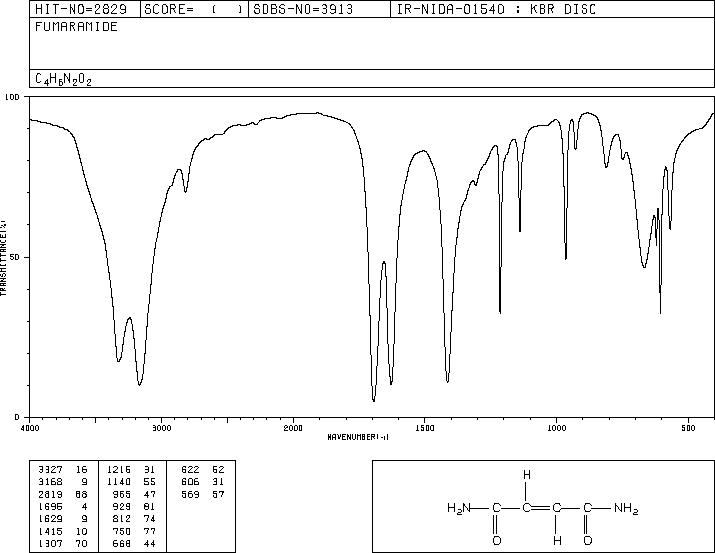Image resolution: width=715 pixels, height=553 pixels.
Task: Click the 1415 peak entry in table
Action: (x=51, y=532)
